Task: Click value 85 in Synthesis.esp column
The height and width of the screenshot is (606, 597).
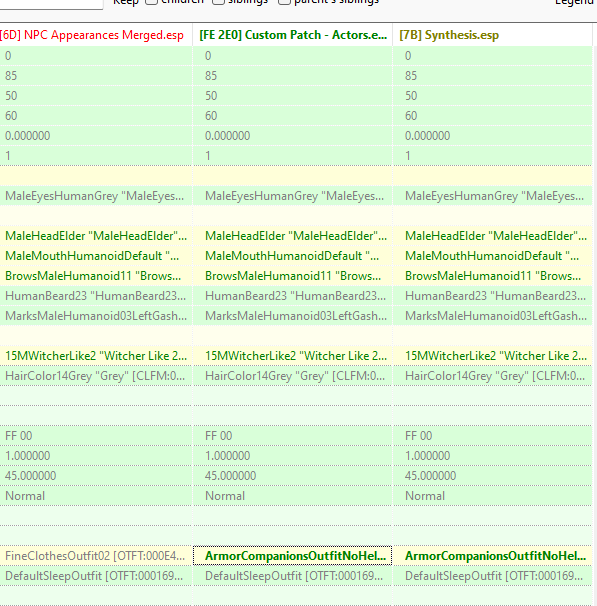Action: (x=492, y=76)
